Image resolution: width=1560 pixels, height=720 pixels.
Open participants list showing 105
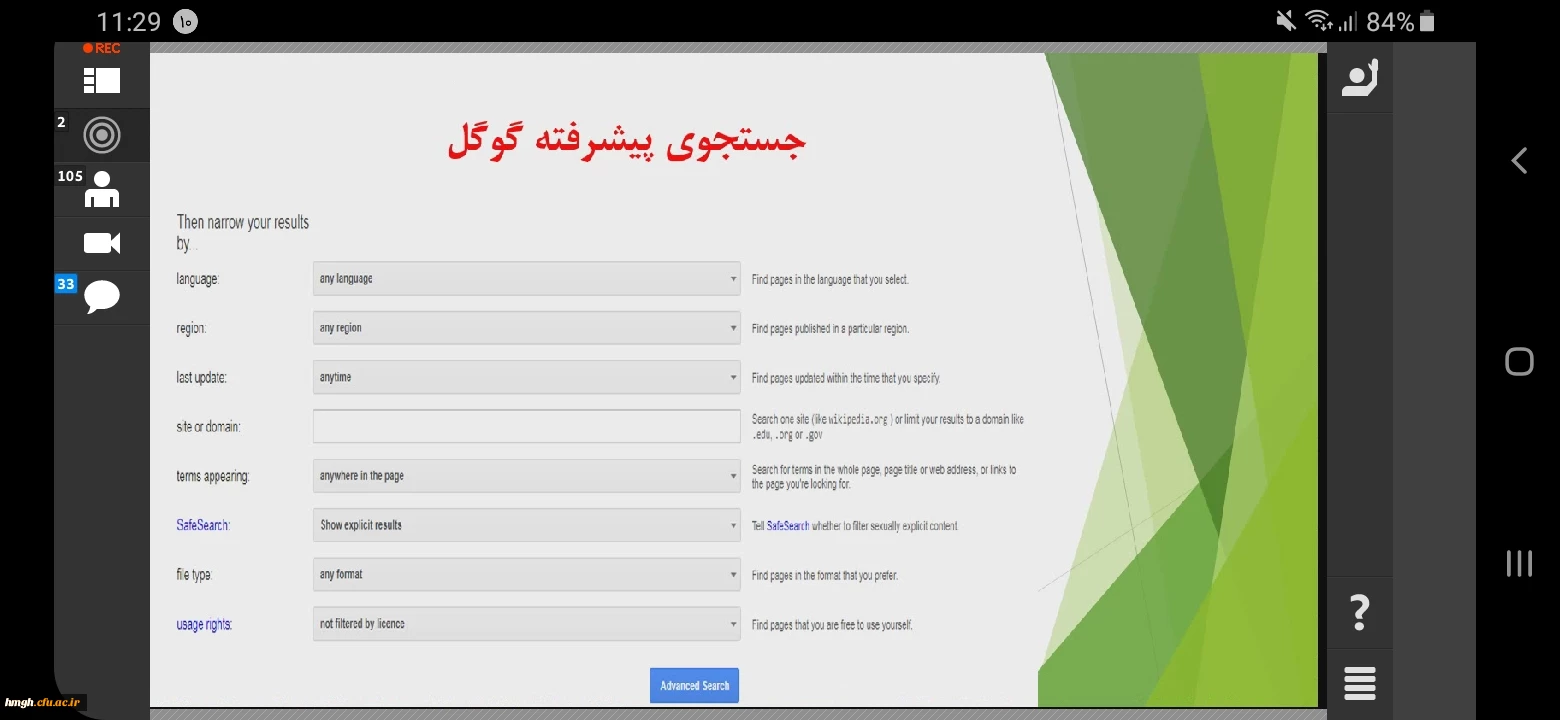(x=101, y=189)
